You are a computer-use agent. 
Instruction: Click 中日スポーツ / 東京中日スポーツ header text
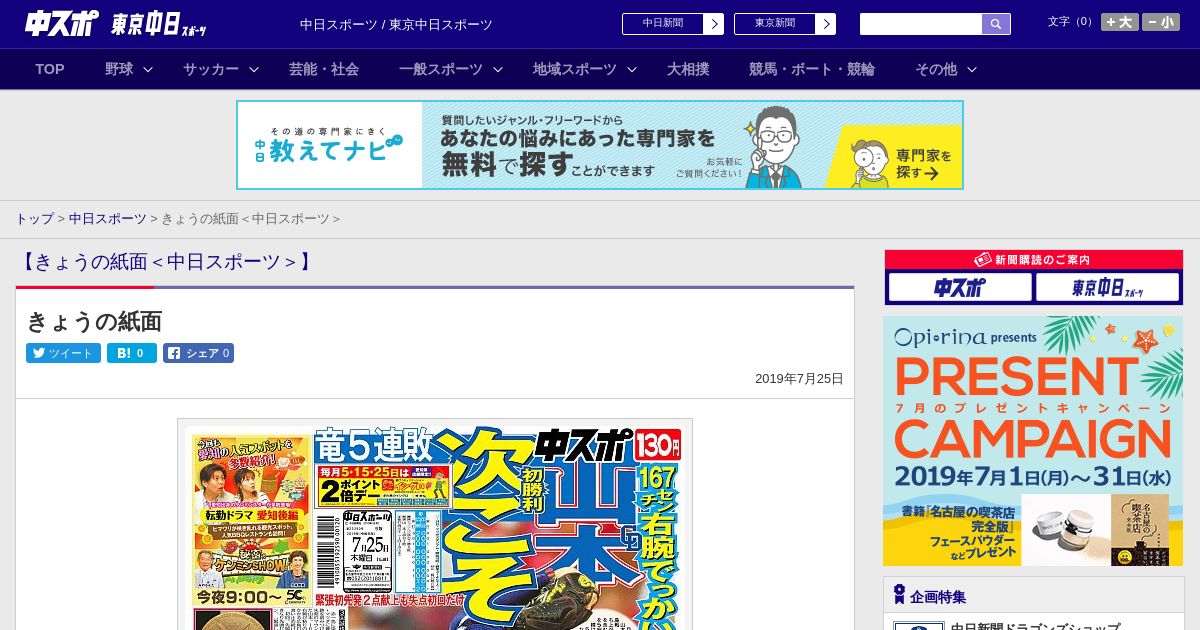[x=396, y=24]
